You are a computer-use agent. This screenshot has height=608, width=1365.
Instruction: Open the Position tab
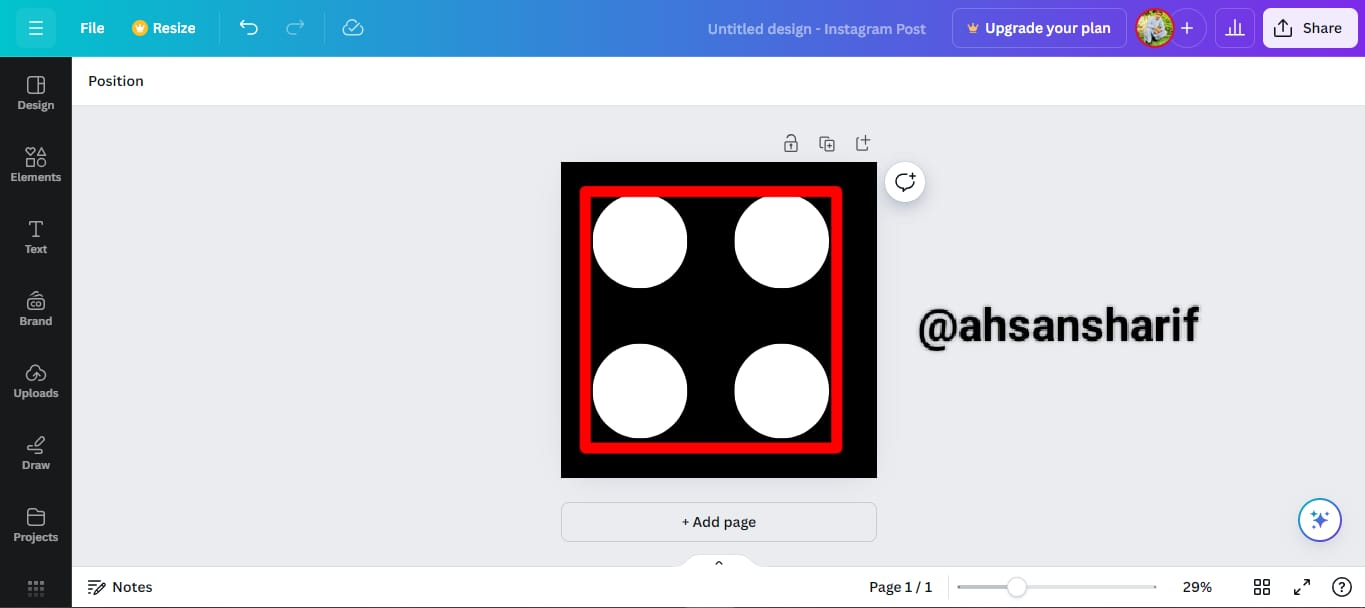pyautogui.click(x=116, y=81)
